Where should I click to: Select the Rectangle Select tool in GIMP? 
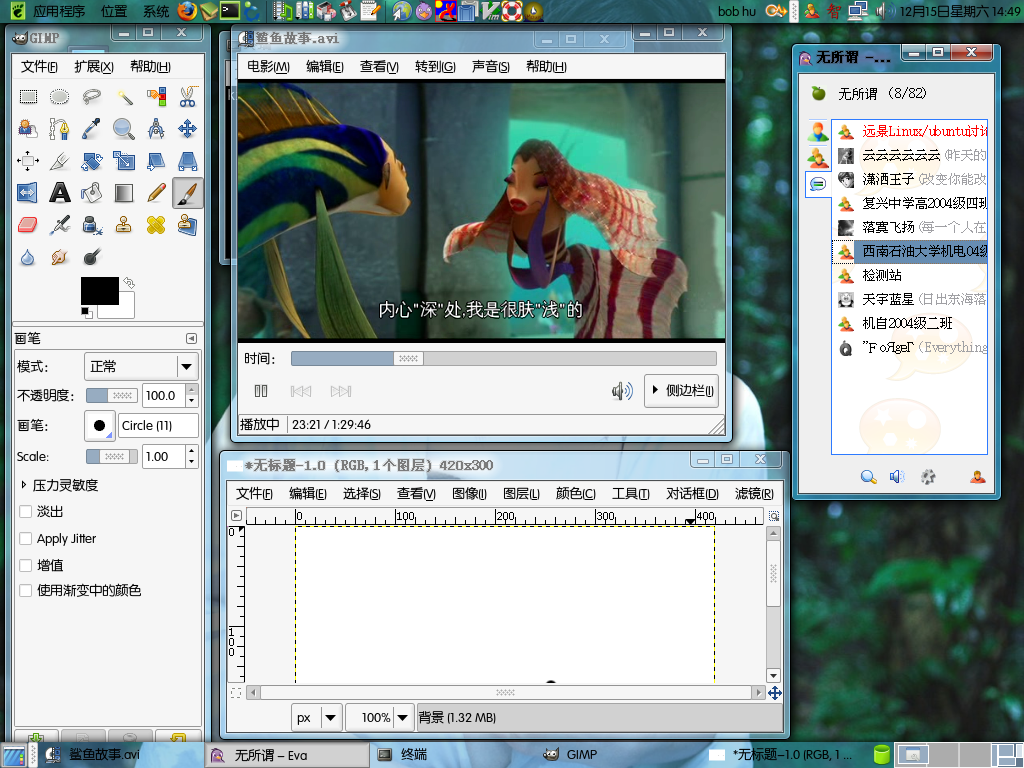pyautogui.click(x=28, y=97)
